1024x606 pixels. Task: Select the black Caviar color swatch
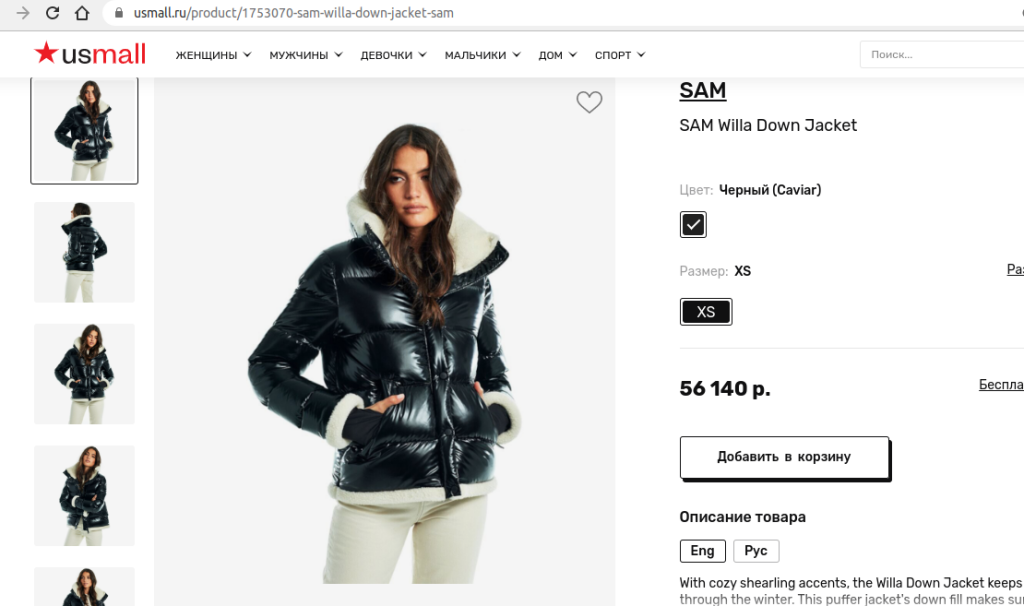tap(693, 224)
